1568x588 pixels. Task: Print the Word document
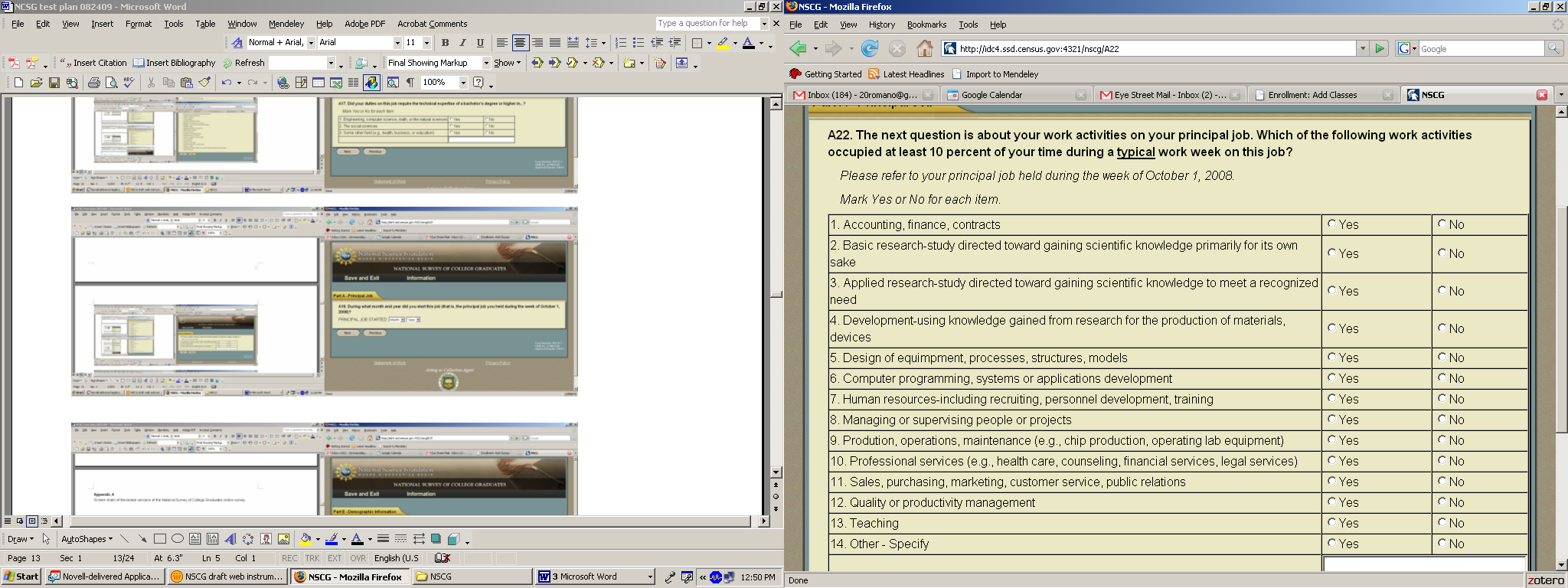coord(93,83)
